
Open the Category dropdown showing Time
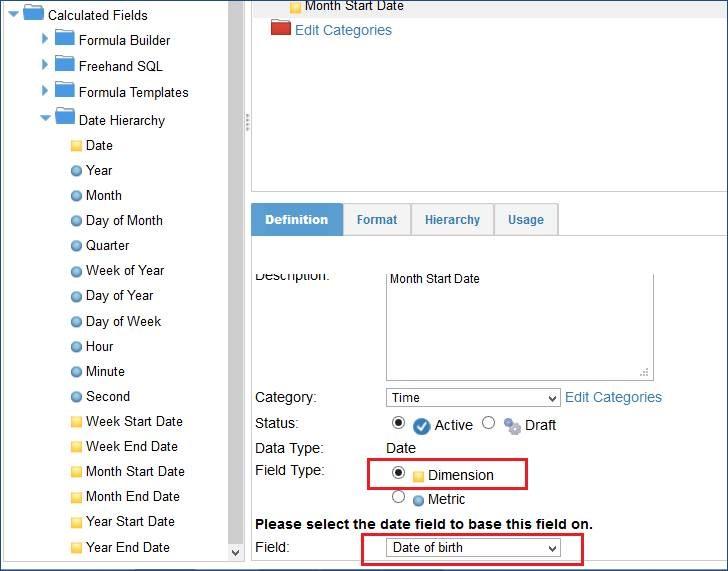(473, 398)
